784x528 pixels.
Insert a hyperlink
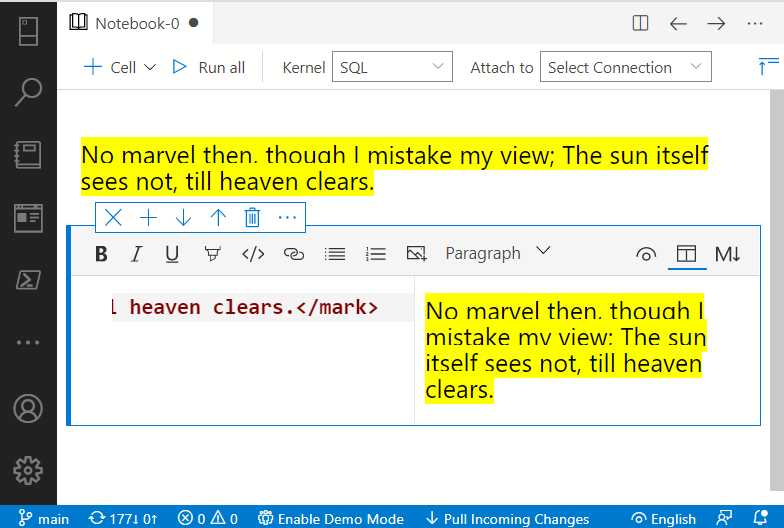pyautogui.click(x=294, y=254)
